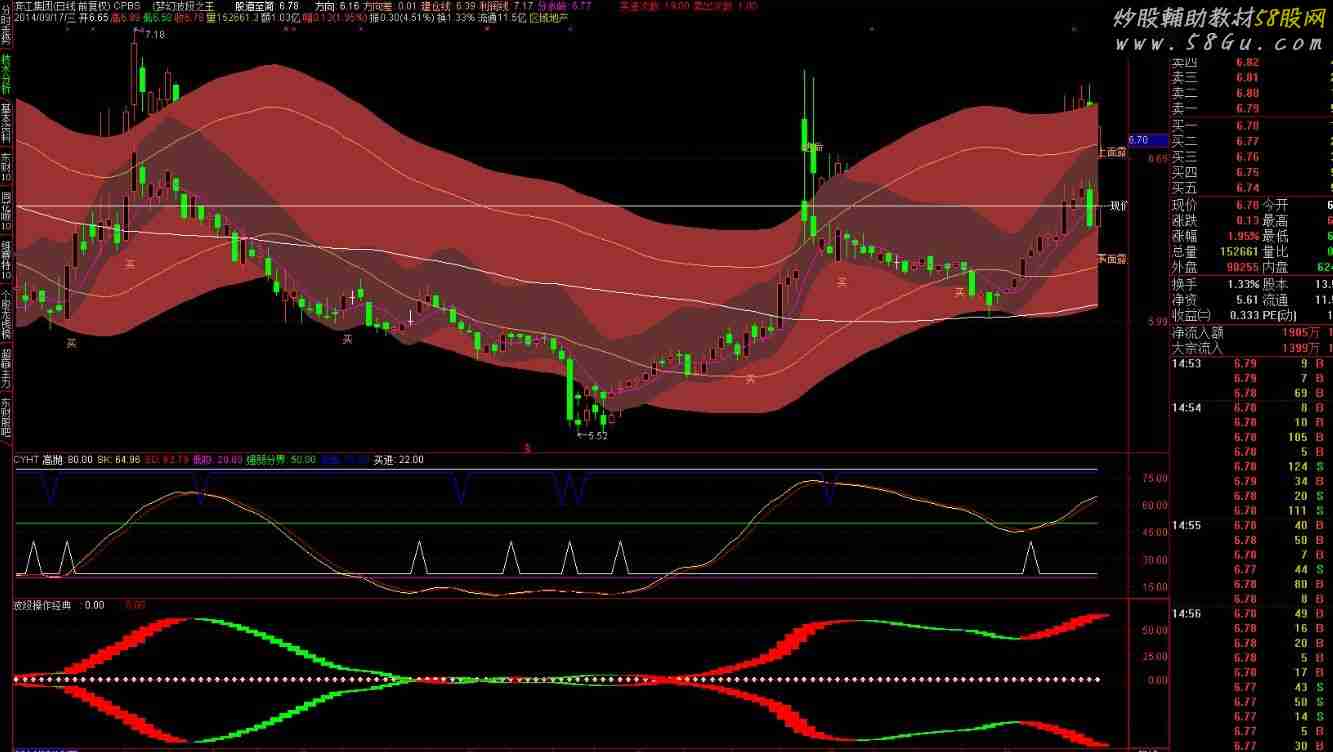Click the 分水岭 6.77 readout

[x=563, y=5]
